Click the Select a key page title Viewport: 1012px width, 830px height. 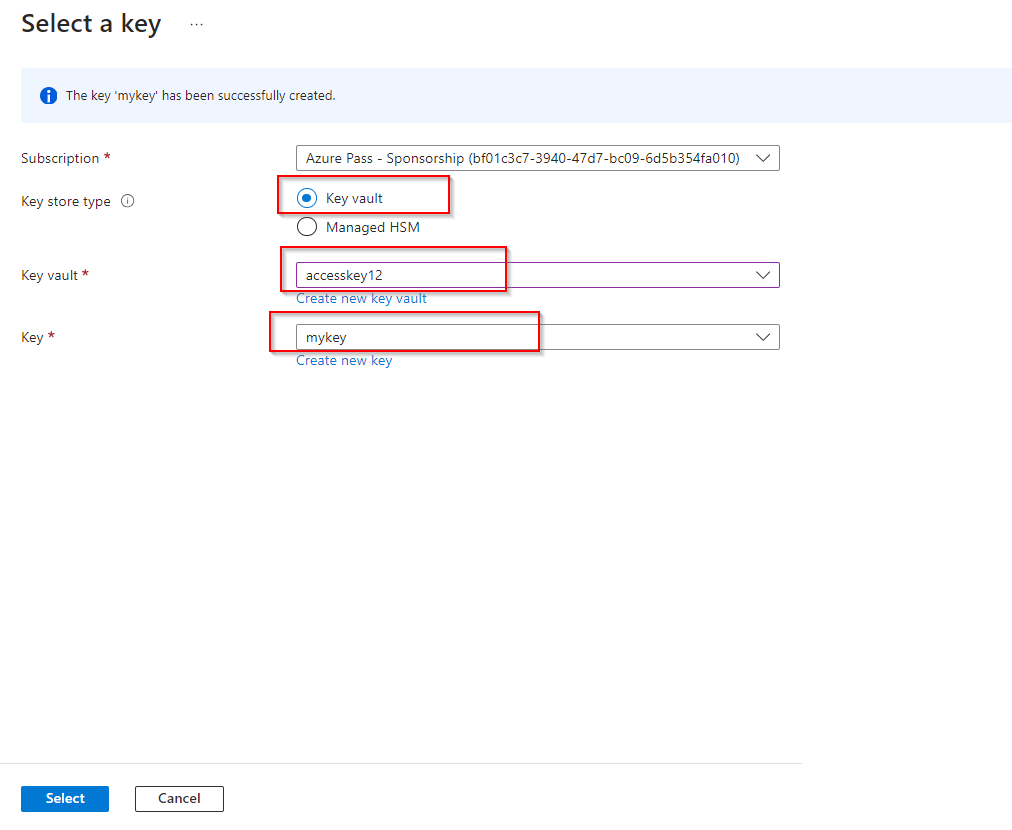point(91,24)
